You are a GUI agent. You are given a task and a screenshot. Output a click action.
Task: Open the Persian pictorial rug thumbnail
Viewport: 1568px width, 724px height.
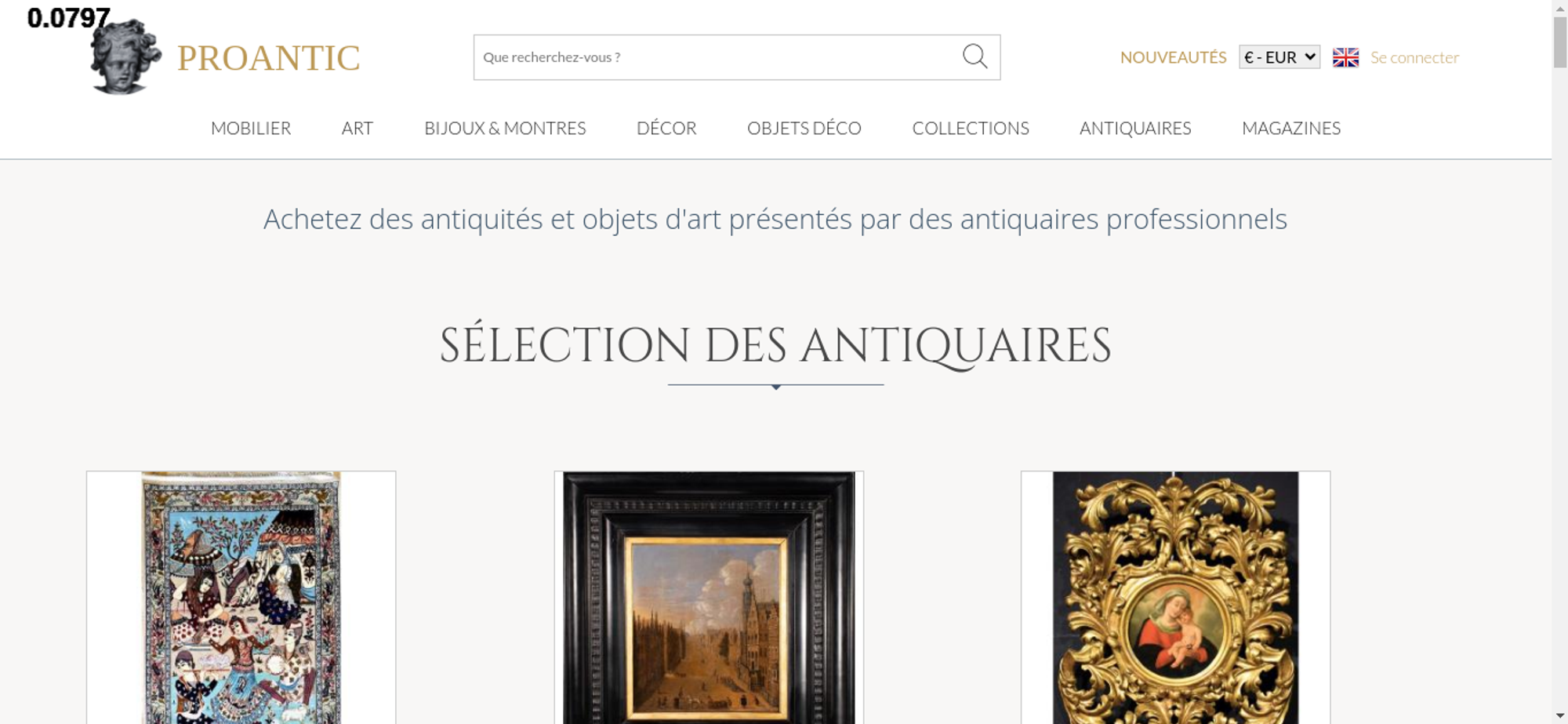[x=241, y=598]
